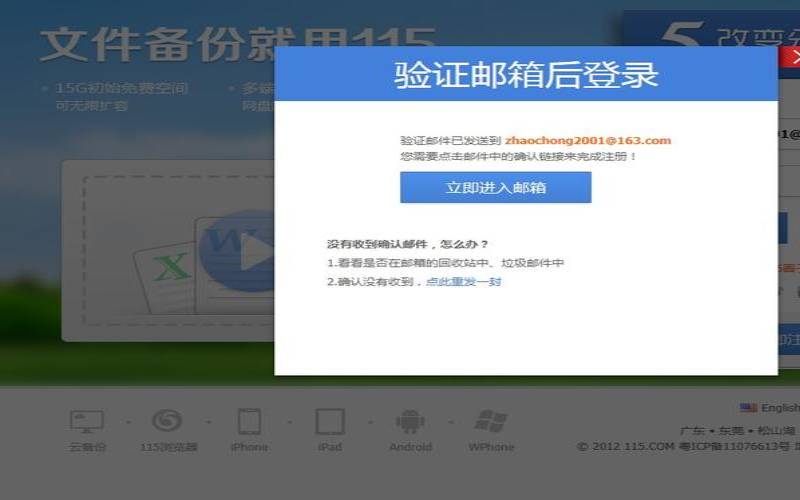Click the 点此重发一封 resend link
The image size is (800, 500).
(463, 282)
